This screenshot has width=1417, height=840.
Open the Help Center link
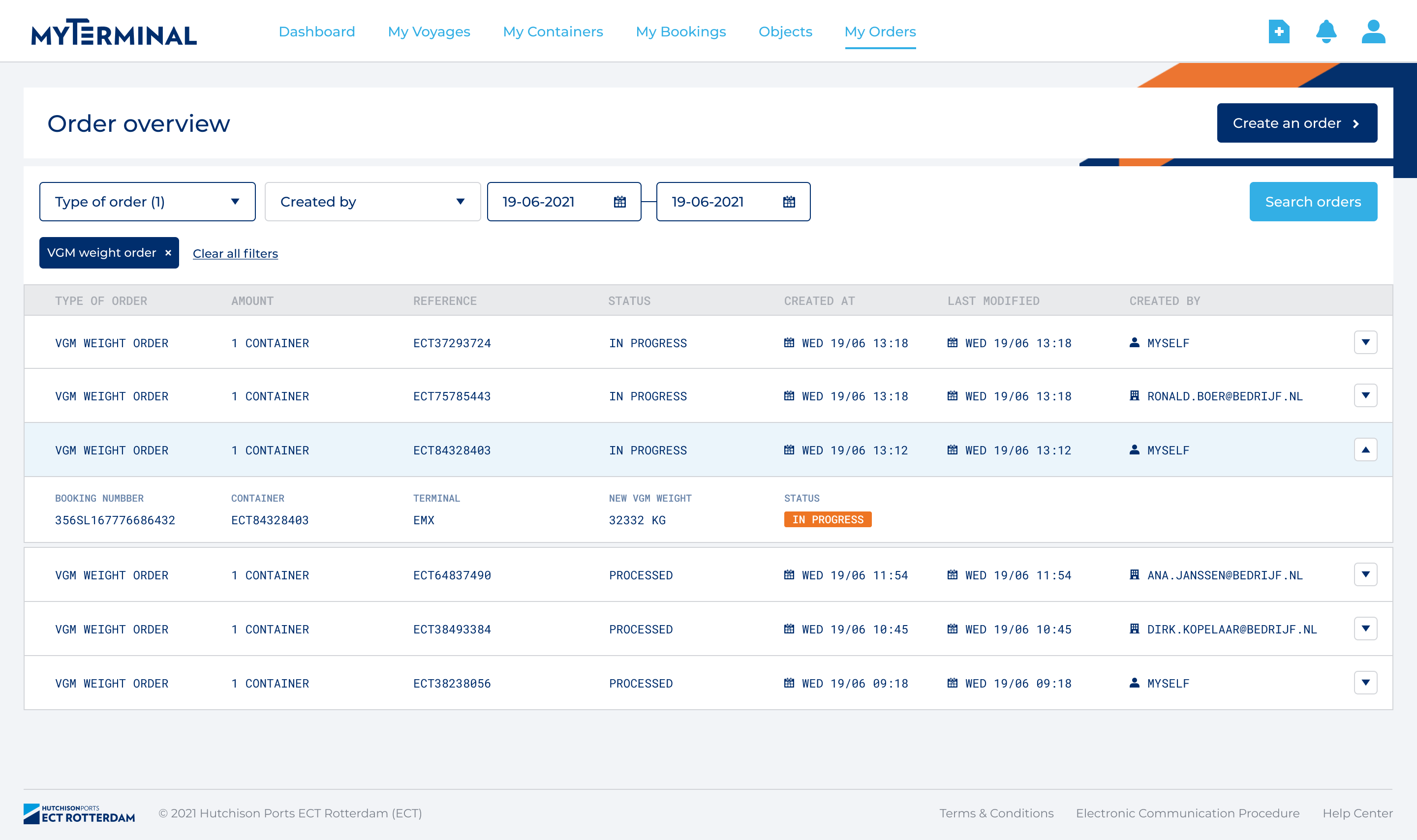[1357, 813]
